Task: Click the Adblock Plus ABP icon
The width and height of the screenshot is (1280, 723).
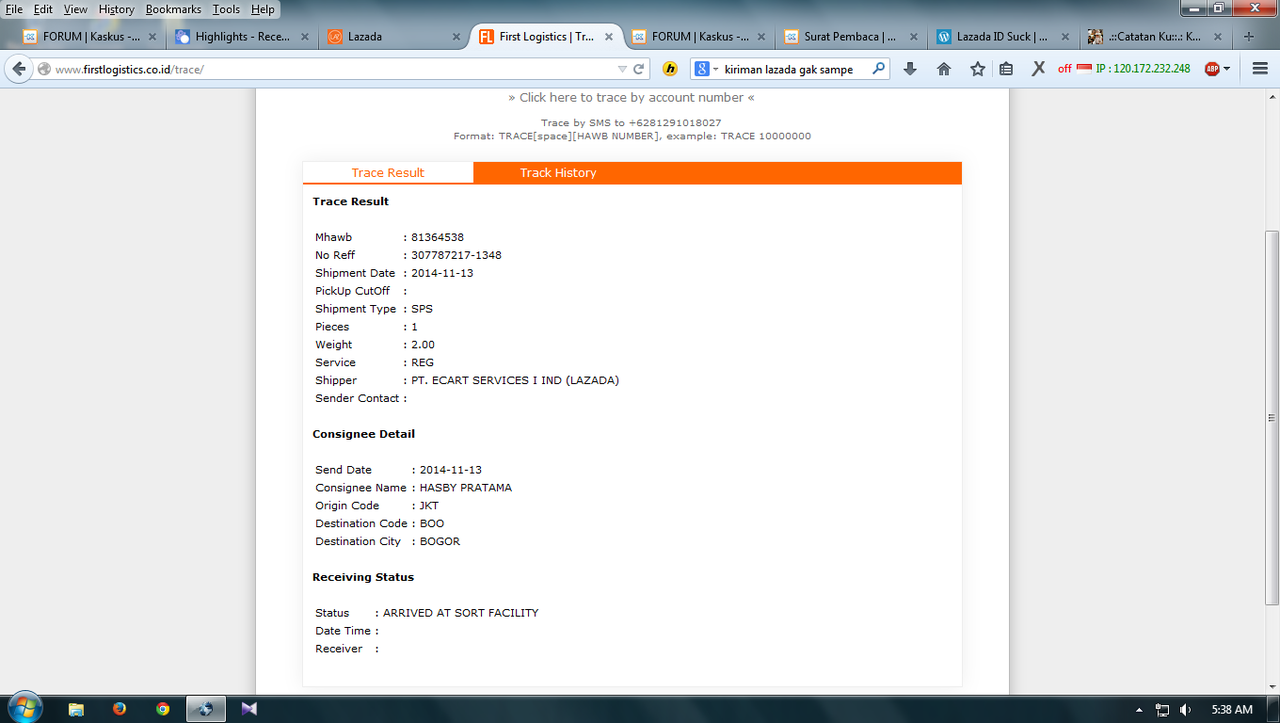Action: click(x=1212, y=69)
